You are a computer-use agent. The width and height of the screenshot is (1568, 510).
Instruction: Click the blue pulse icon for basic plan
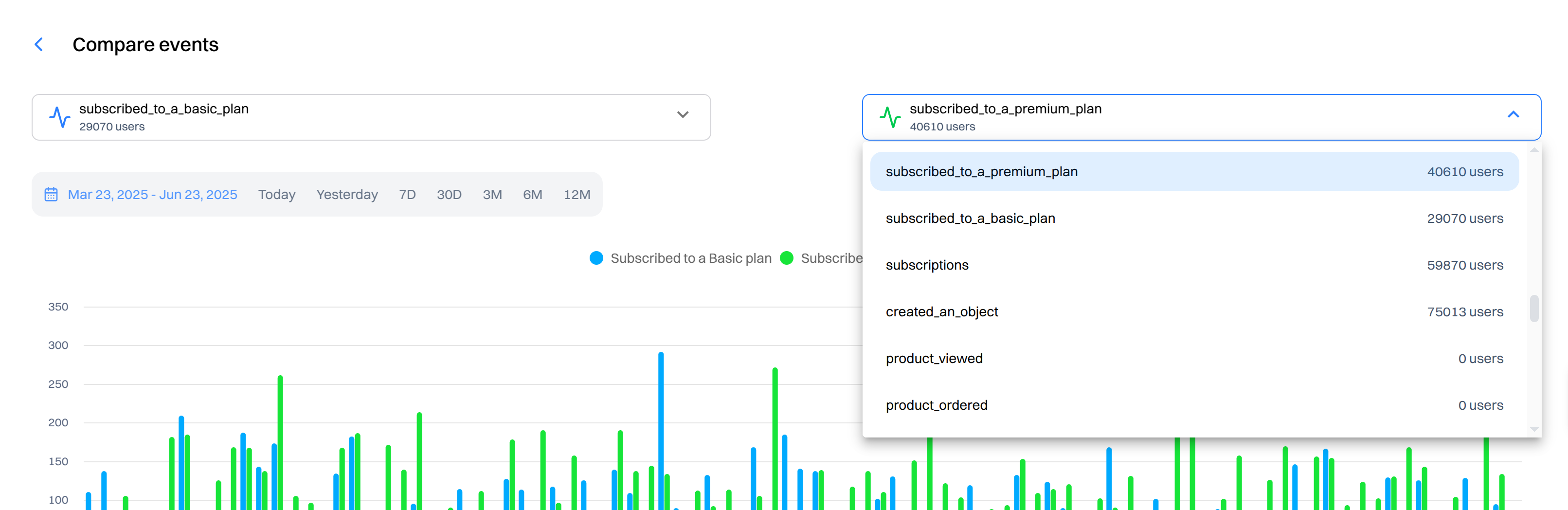pyautogui.click(x=60, y=117)
